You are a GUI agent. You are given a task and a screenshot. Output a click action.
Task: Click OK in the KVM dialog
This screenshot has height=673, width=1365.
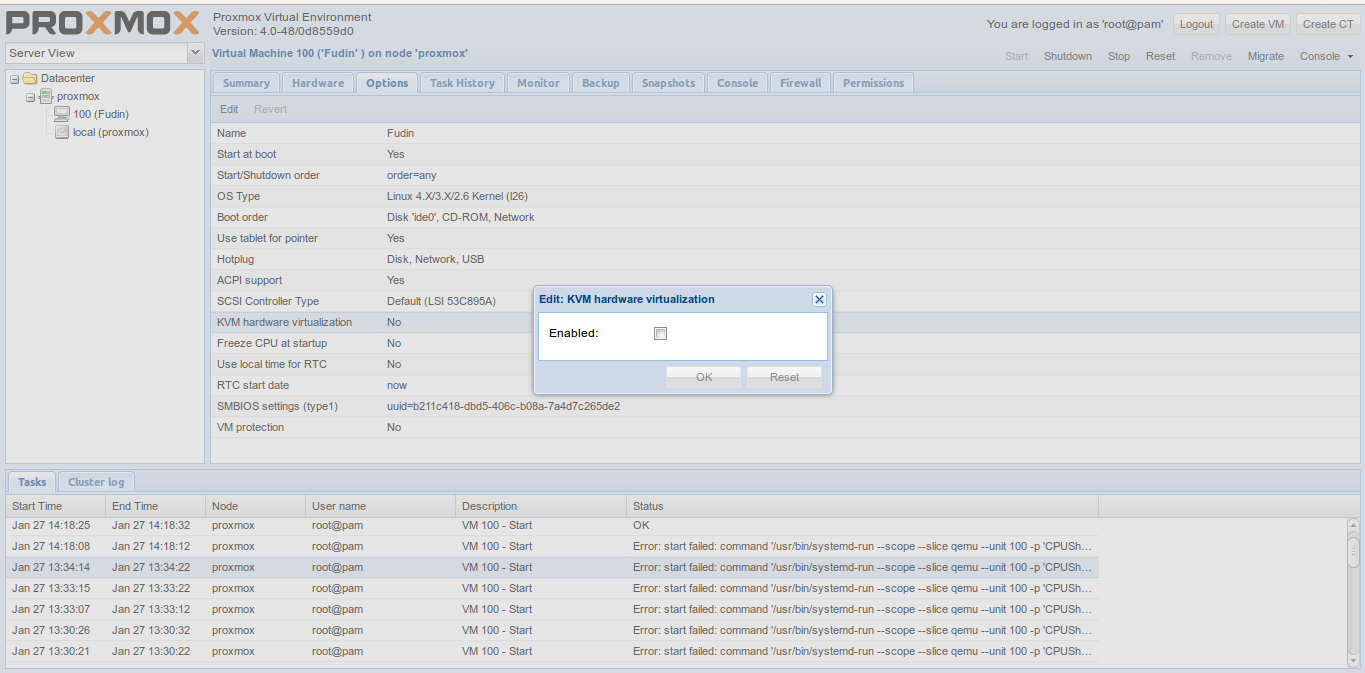click(x=704, y=377)
